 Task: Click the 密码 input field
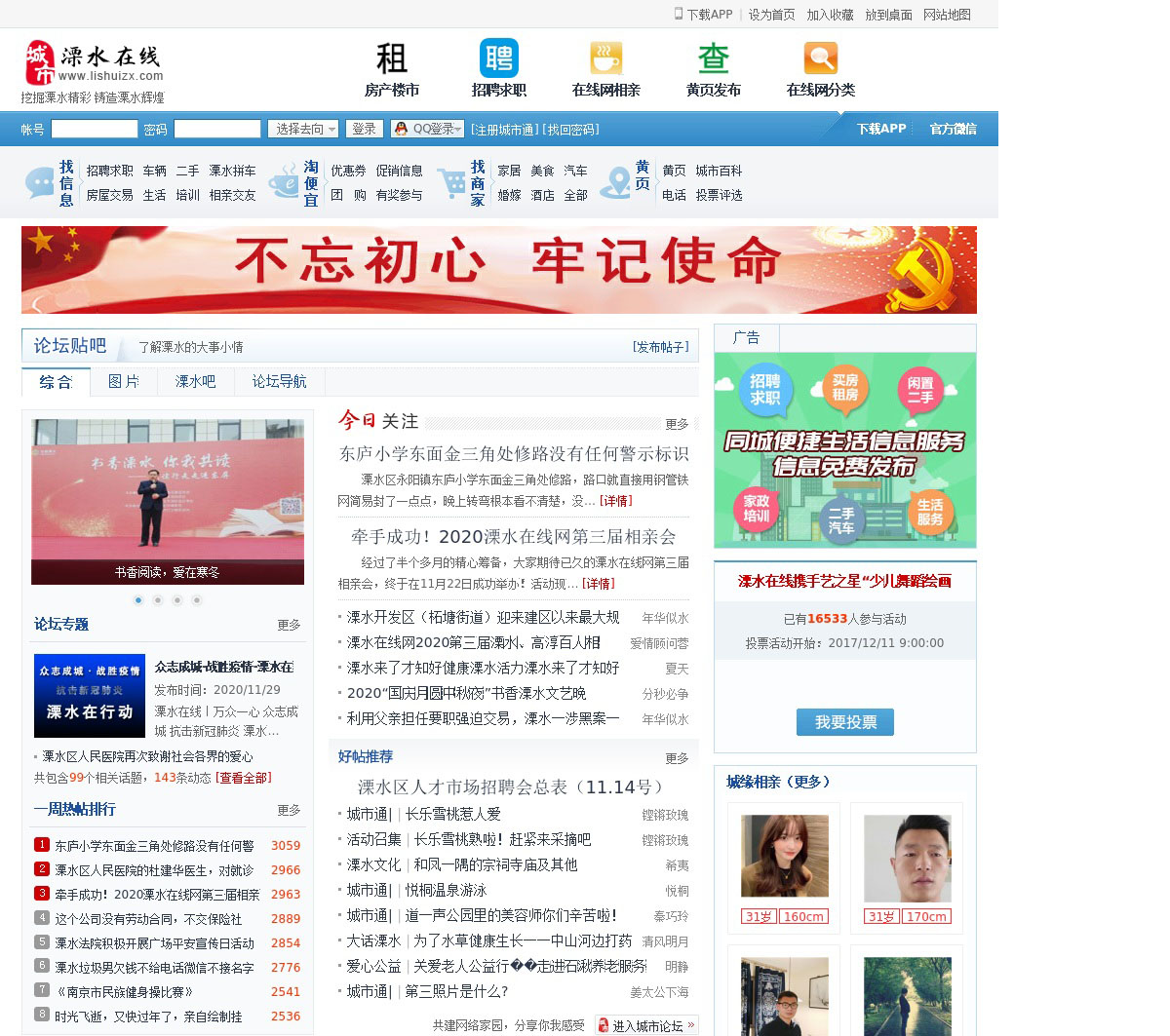click(217, 129)
